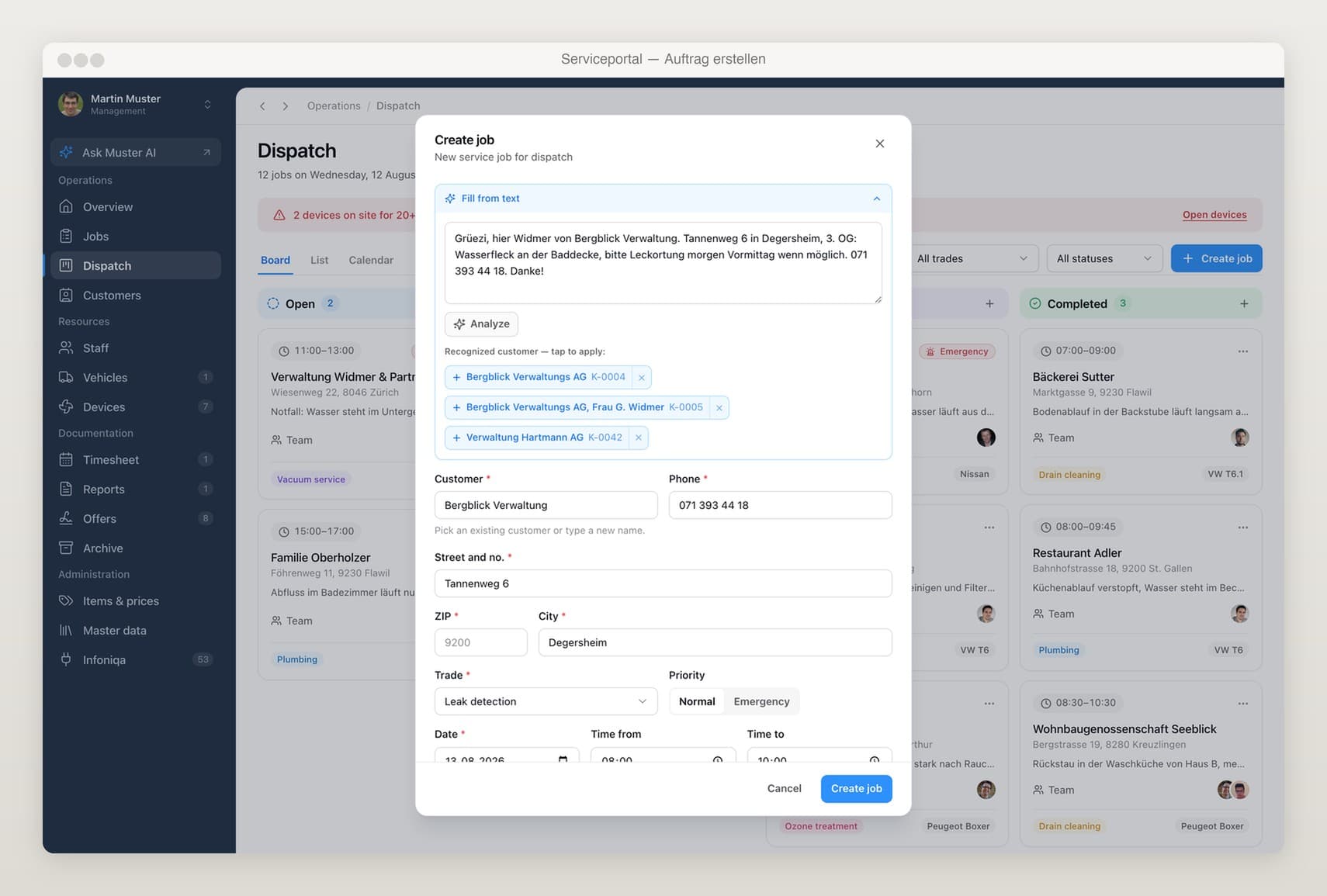Viewport: 1327px width, 896px height.
Task: Open options menu for Wohnbaugenossenschaft Seeblick card
Action: 1243,704
